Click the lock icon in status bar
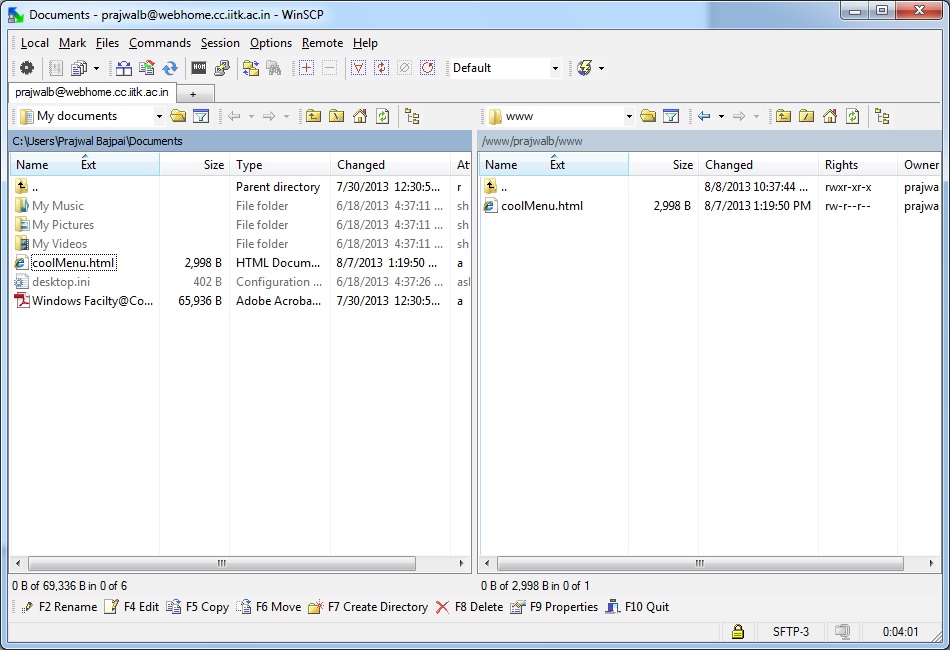 [x=738, y=631]
